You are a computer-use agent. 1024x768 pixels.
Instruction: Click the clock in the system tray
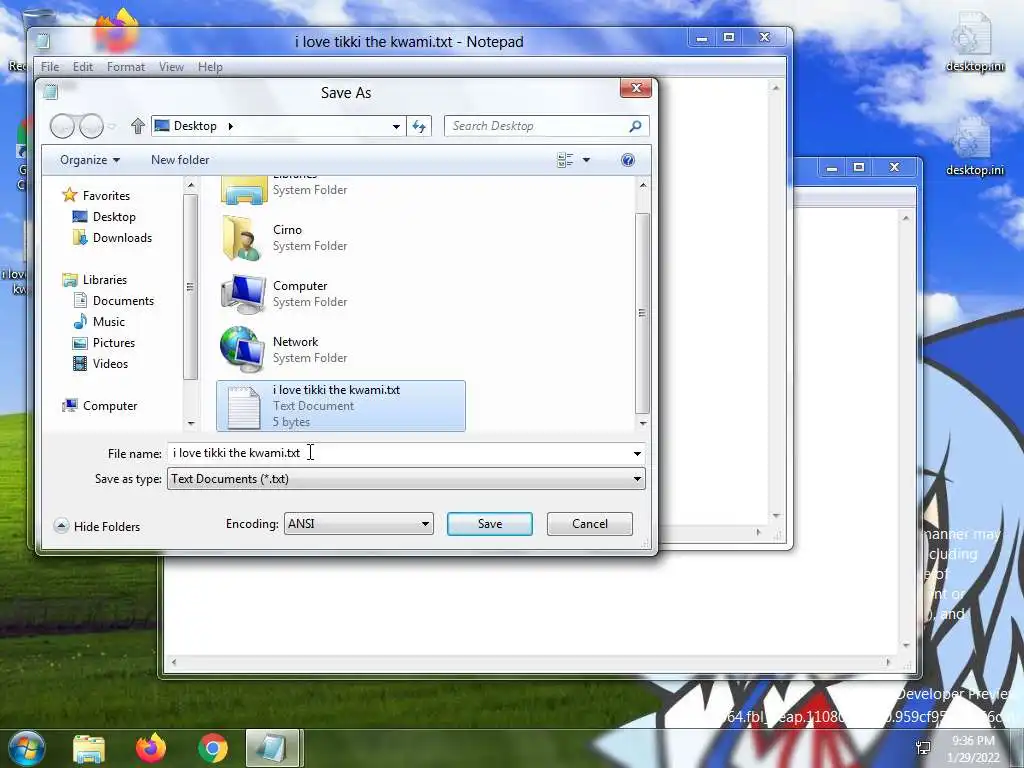point(973,749)
